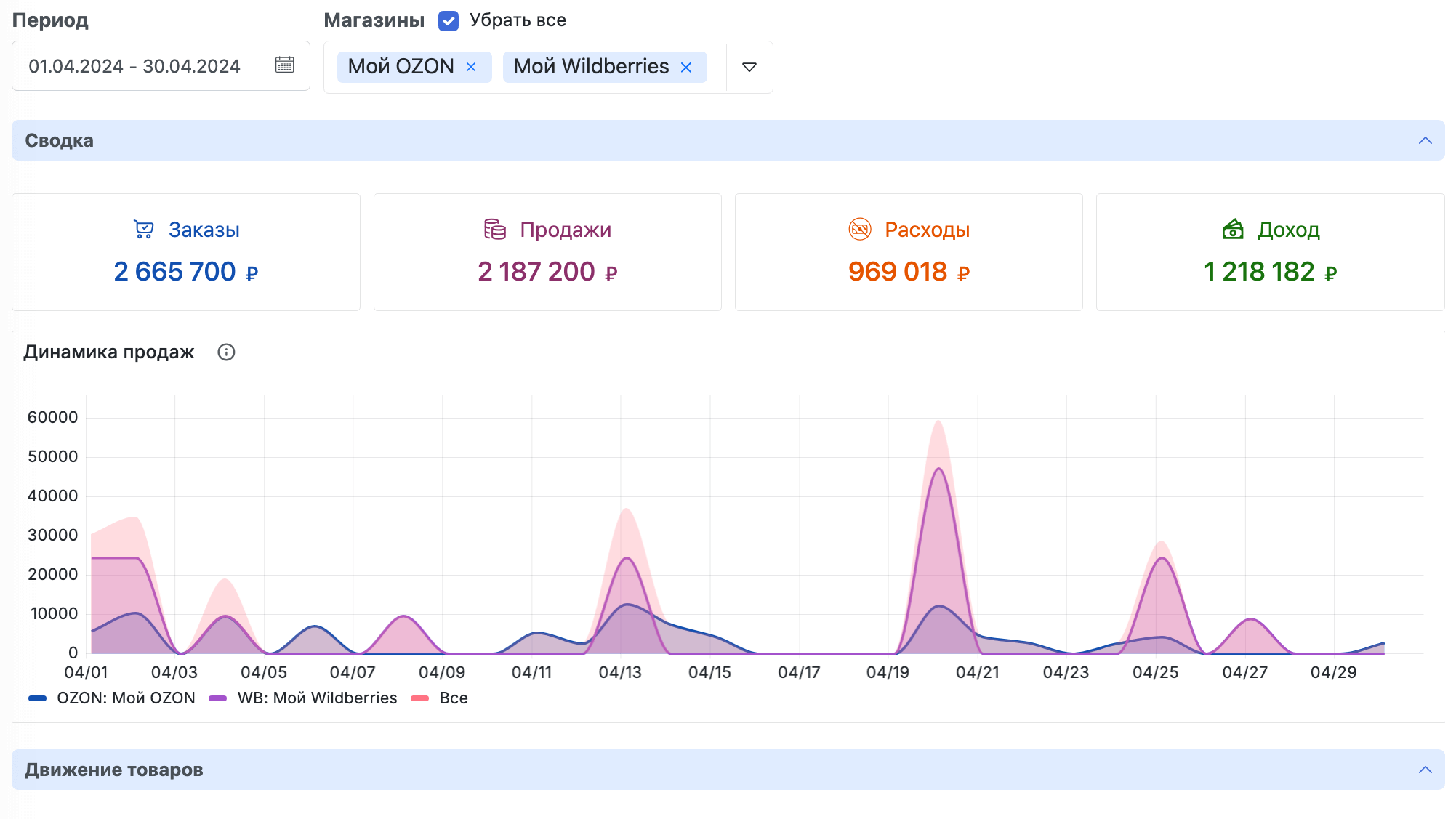This screenshot has height=819, width=1456.
Task: Click the 60000 y-axis label
Action: click(x=52, y=417)
